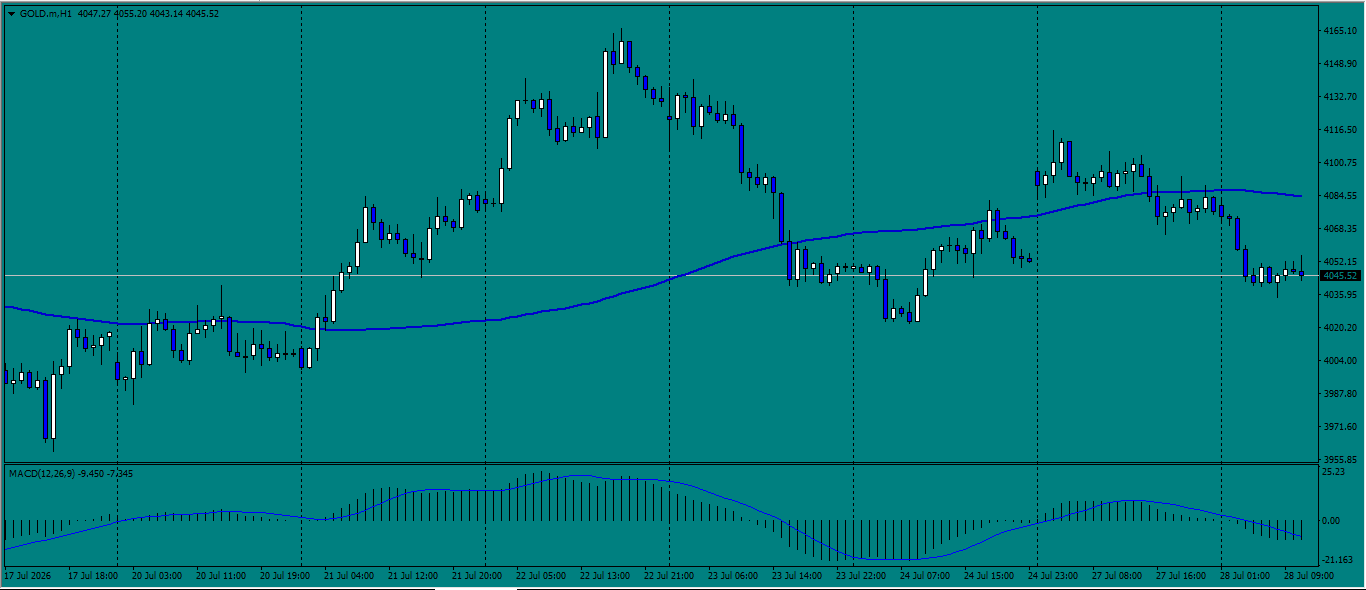Image resolution: width=1366 pixels, height=590 pixels.
Task: Click the 23 Jul 14:00 time label
Action: [797, 576]
